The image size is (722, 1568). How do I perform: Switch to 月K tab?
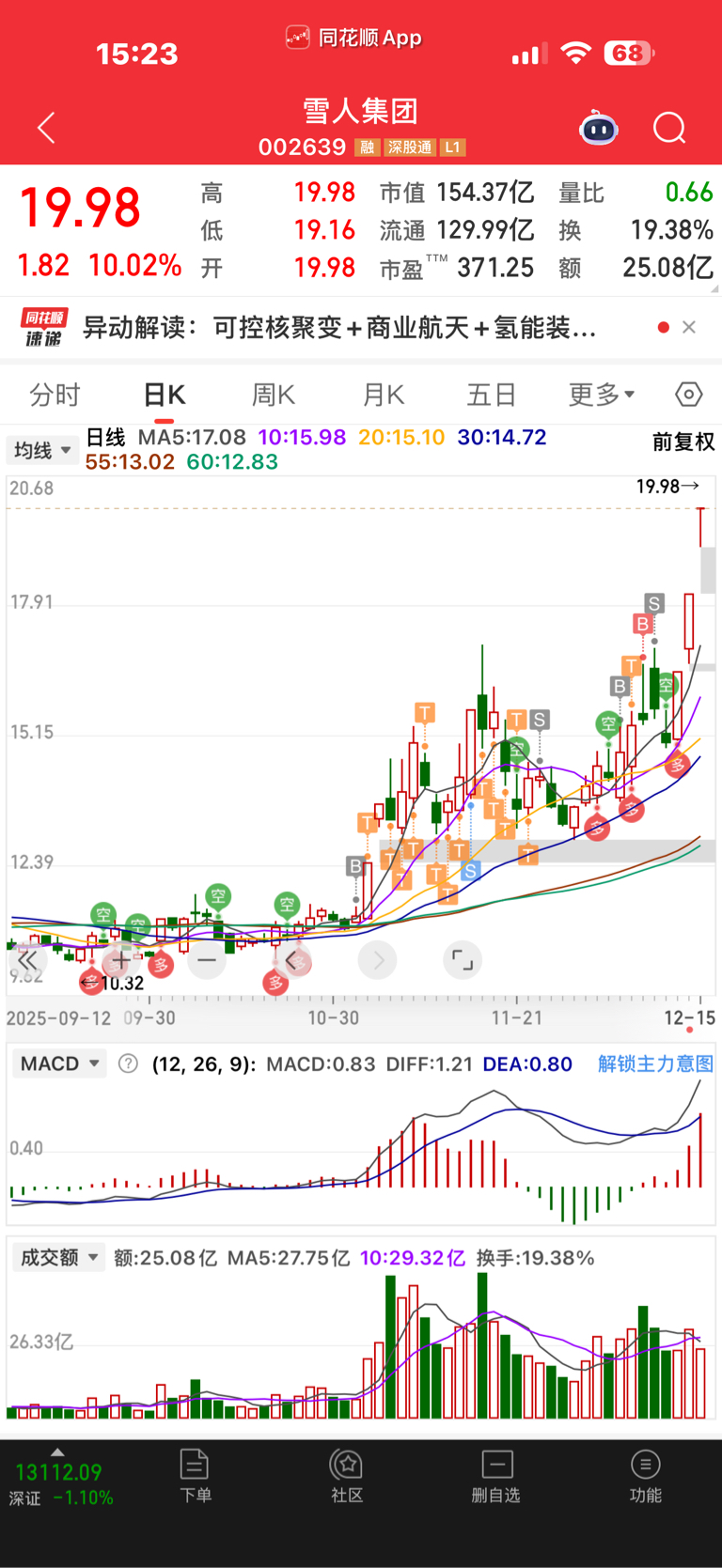(384, 395)
